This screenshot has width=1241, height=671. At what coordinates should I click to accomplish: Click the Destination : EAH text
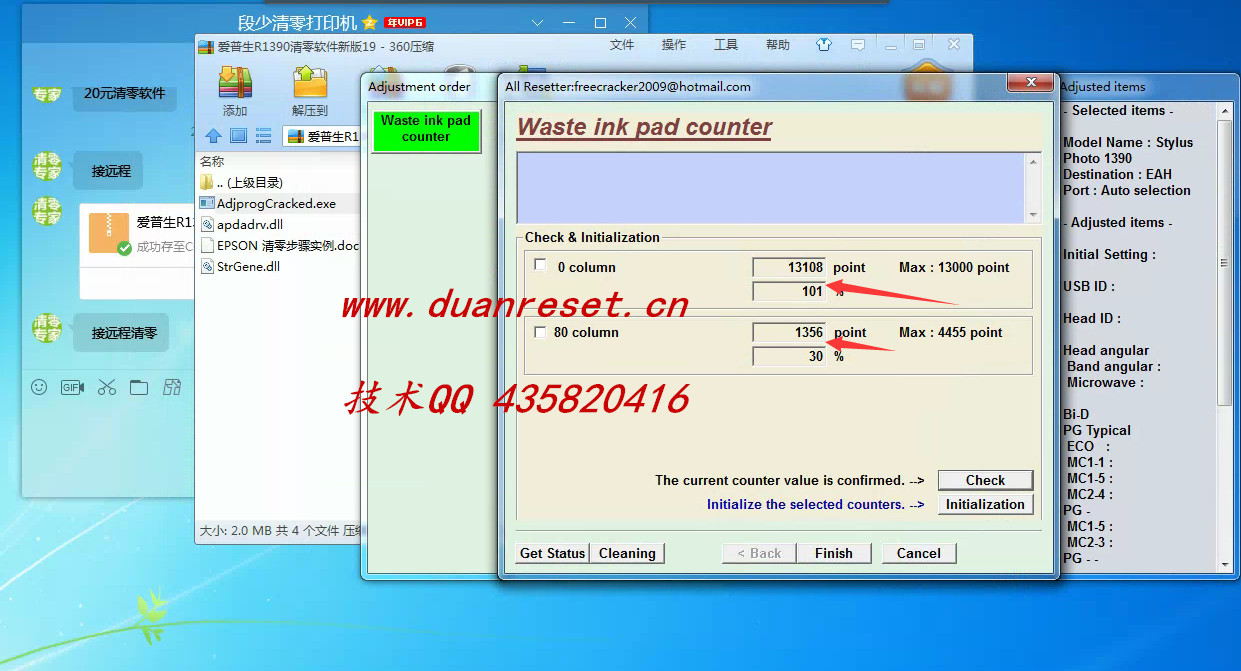click(1117, 174)
